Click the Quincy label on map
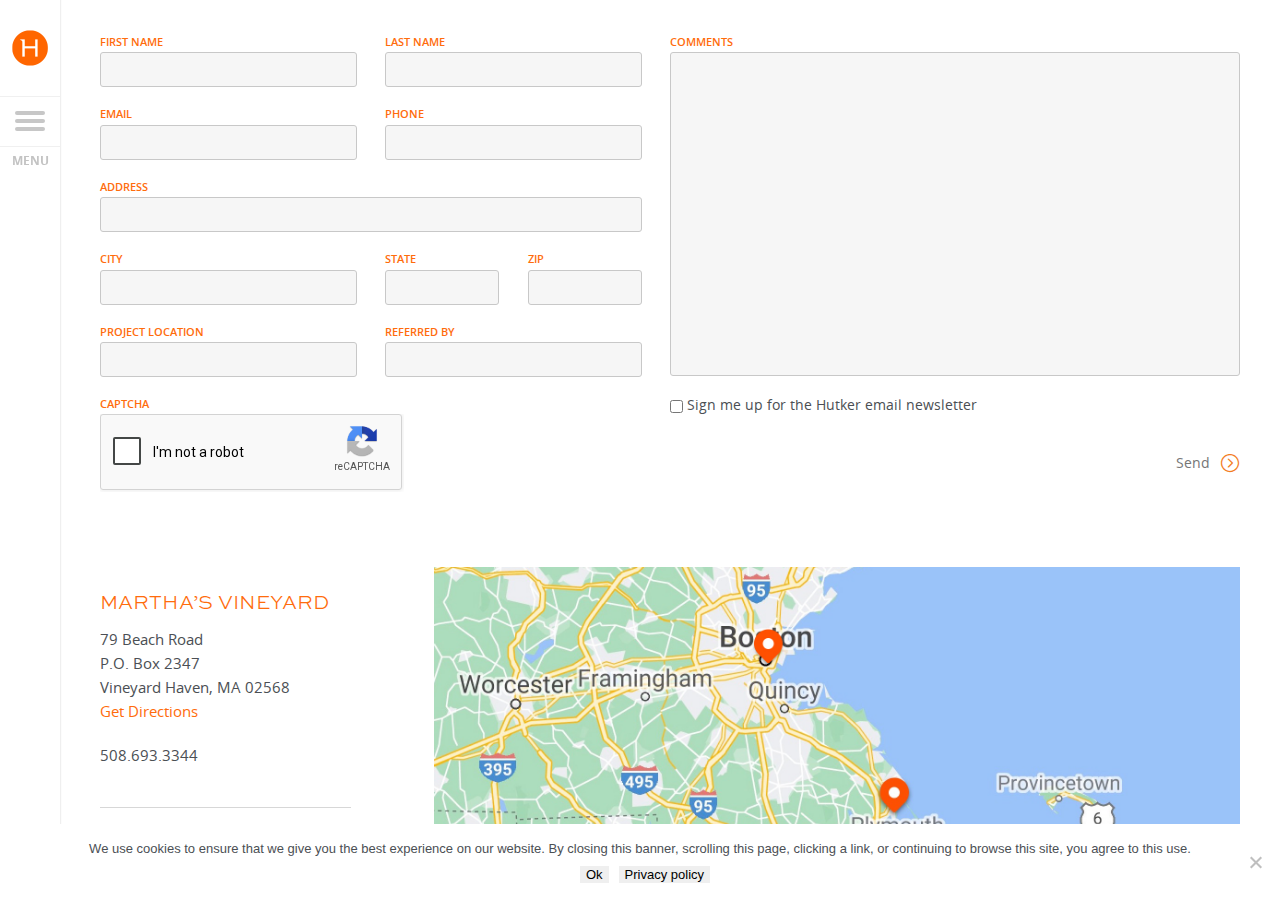The image size is (1280, 900). [784, 691]
